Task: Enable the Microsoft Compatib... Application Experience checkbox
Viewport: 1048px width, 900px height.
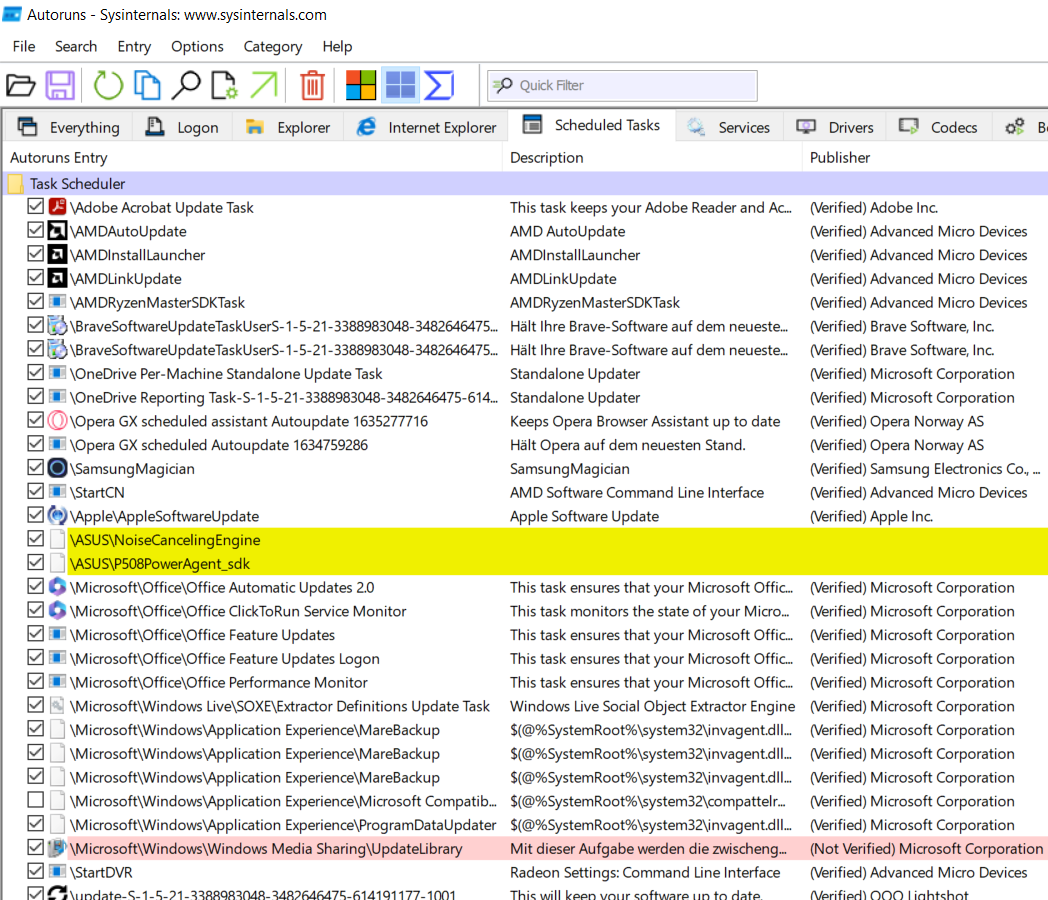Action: [35, 800]
